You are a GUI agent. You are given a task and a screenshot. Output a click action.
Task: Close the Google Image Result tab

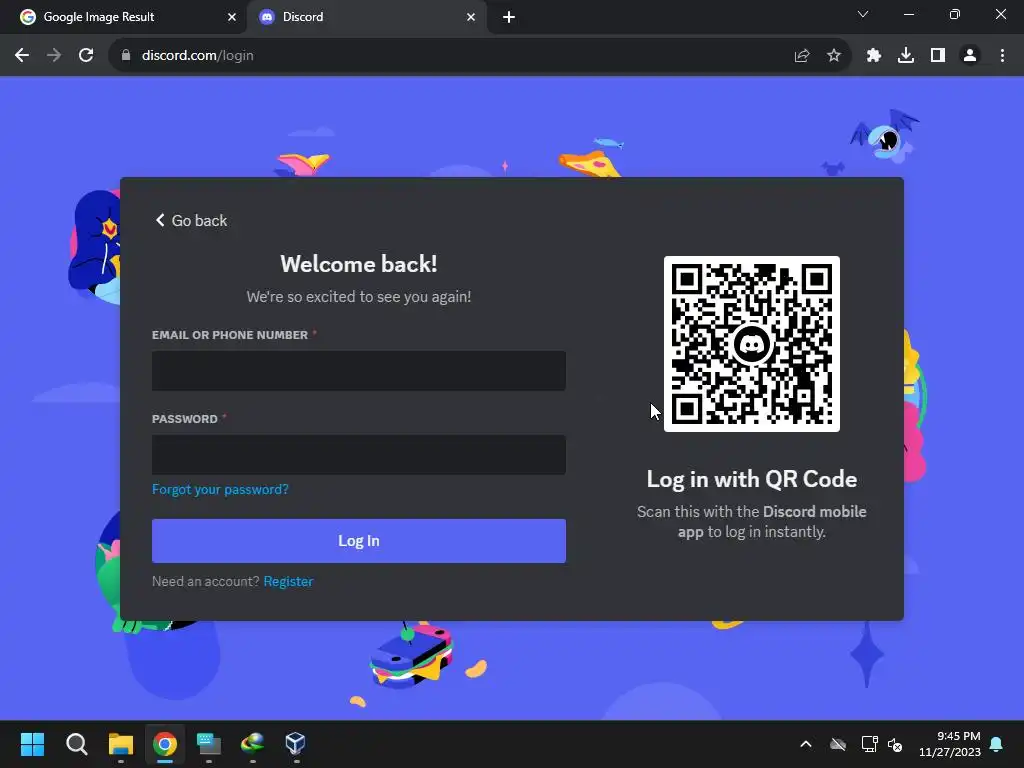232,17
